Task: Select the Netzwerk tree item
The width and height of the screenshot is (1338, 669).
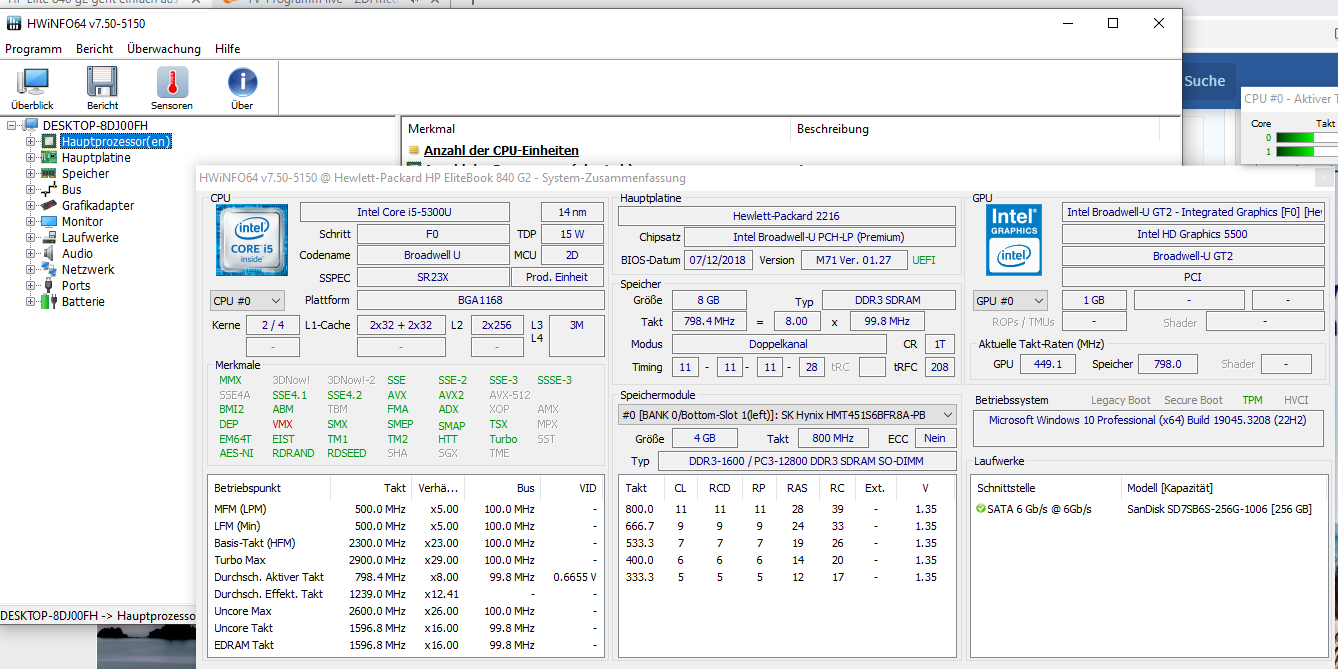Action: point(87,270)
